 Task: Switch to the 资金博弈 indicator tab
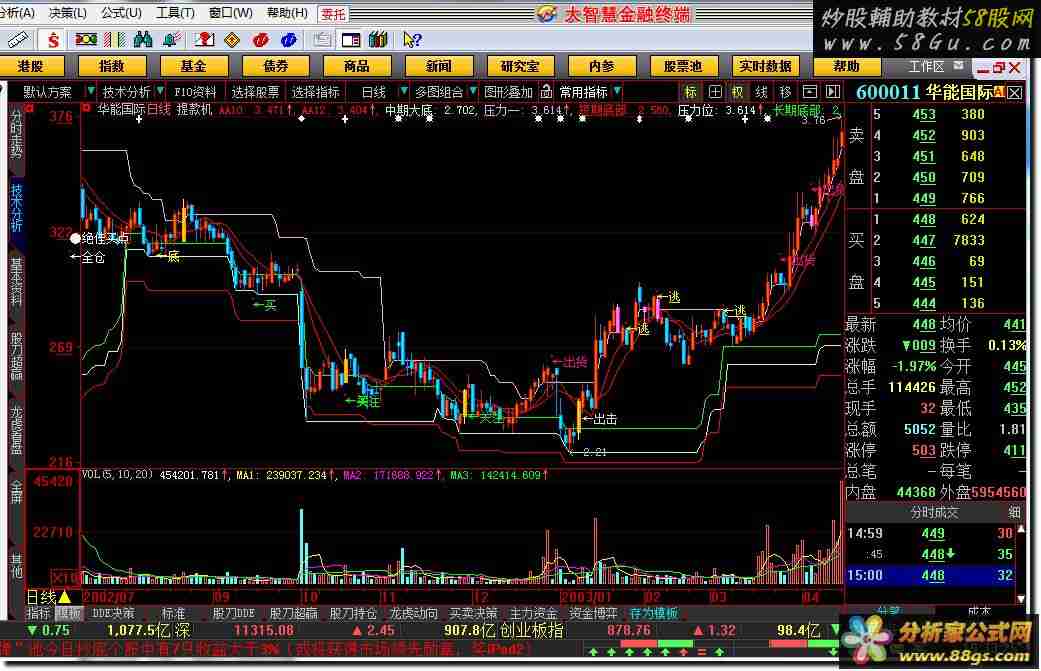593,614
